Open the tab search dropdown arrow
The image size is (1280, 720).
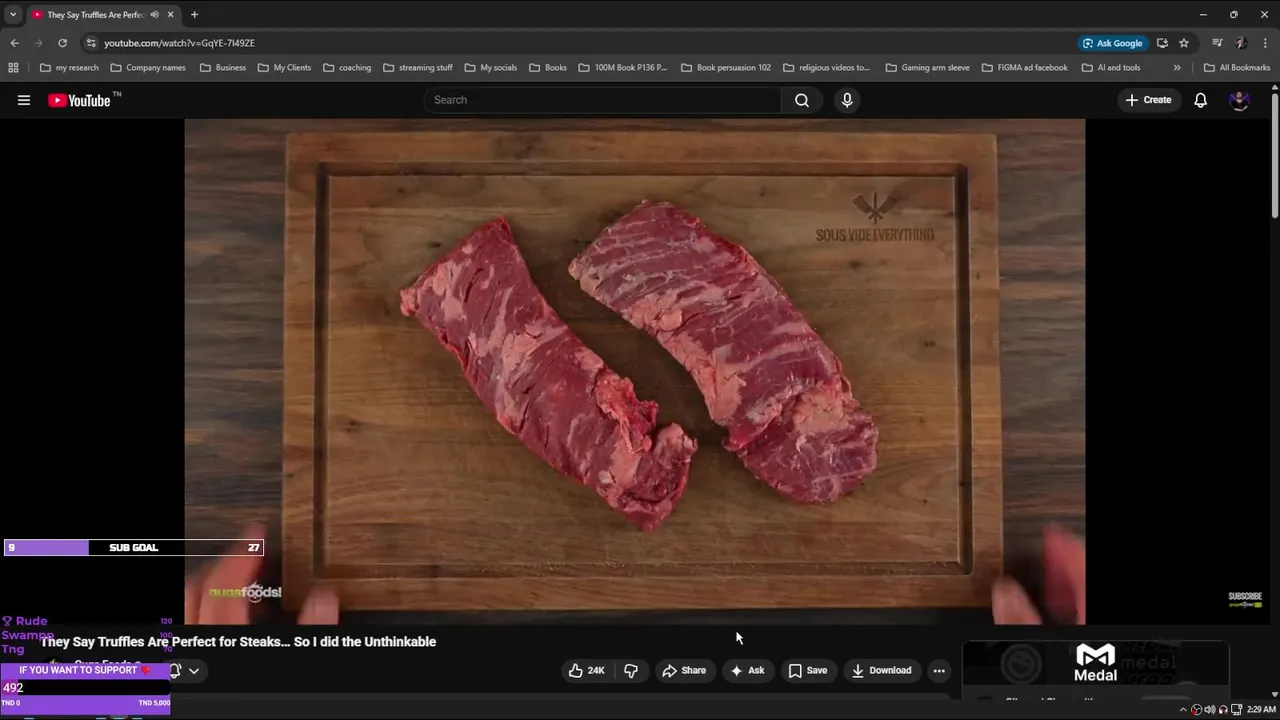[x=13, y=15]
